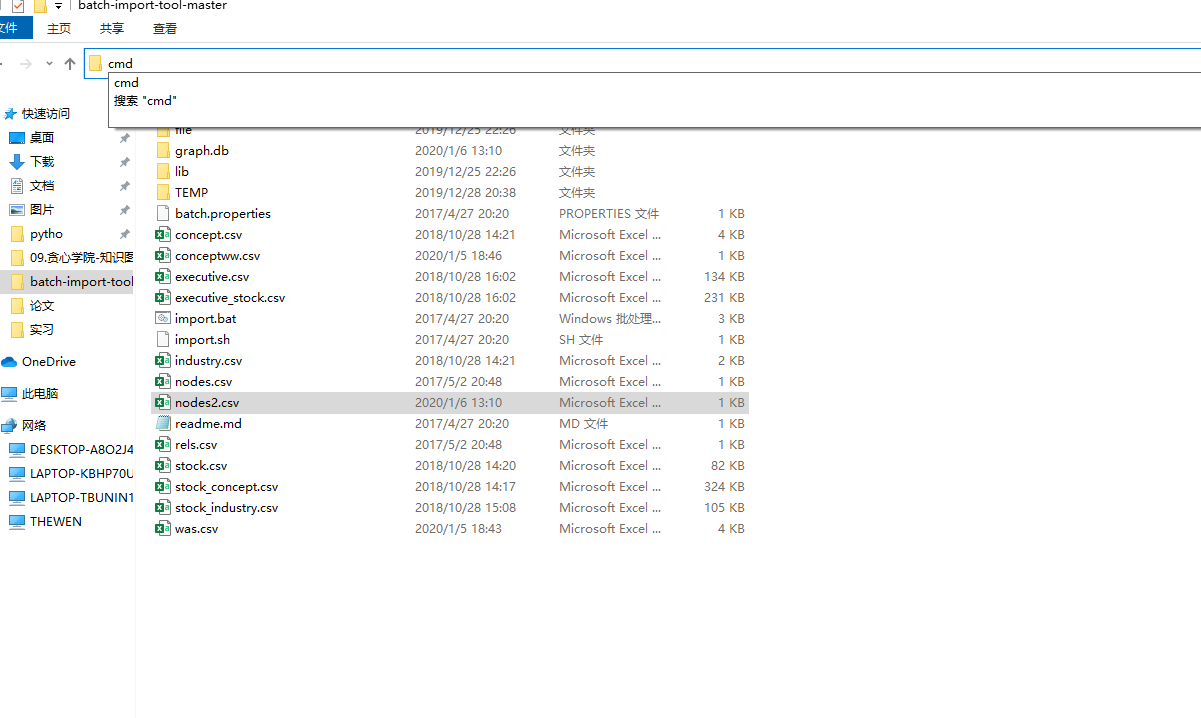Open OneDrive from the sidebar
This screenshot has width=1201, height=718.
click(51, 361)
